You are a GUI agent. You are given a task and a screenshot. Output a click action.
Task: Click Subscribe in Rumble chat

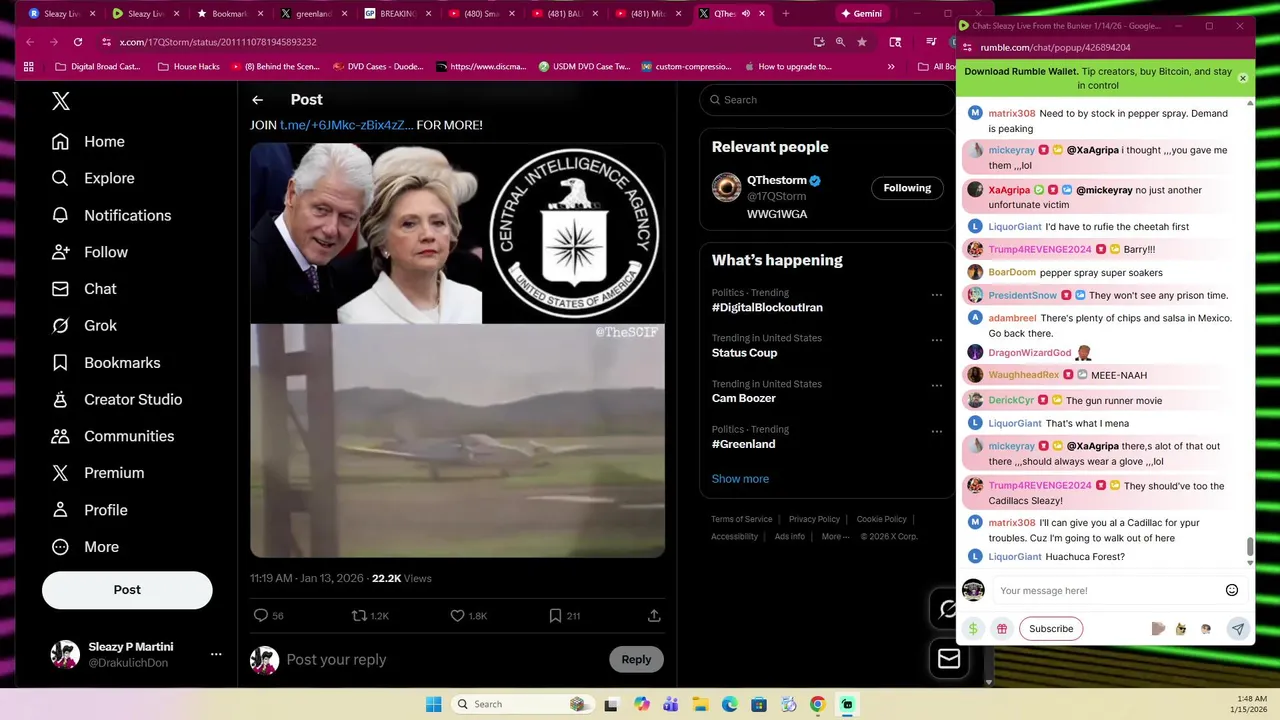coord(1051,629)
